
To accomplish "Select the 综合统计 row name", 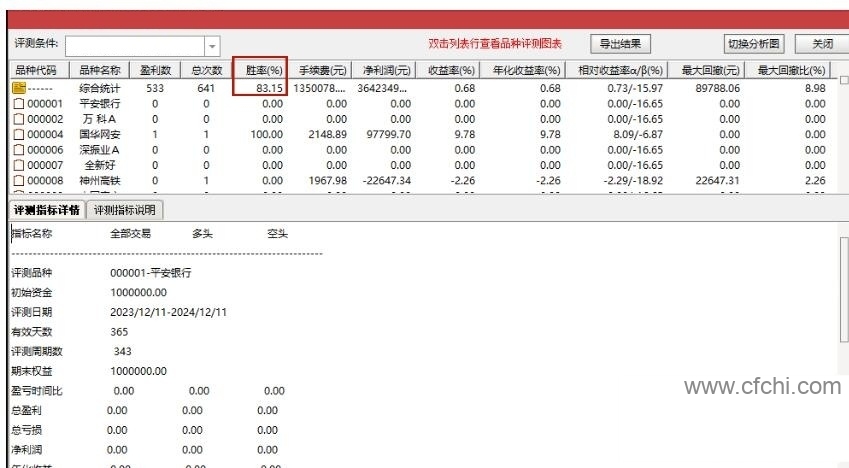I will 100,88.
